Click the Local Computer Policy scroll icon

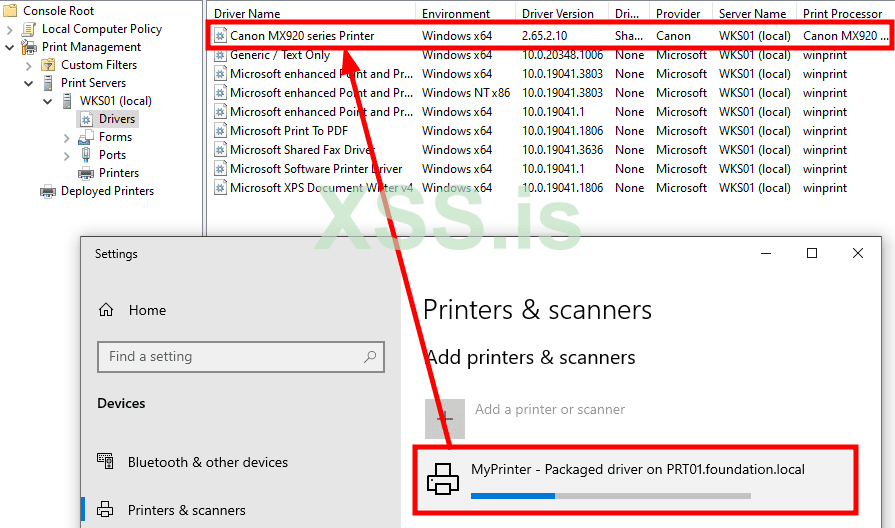[x=29, y=29]
